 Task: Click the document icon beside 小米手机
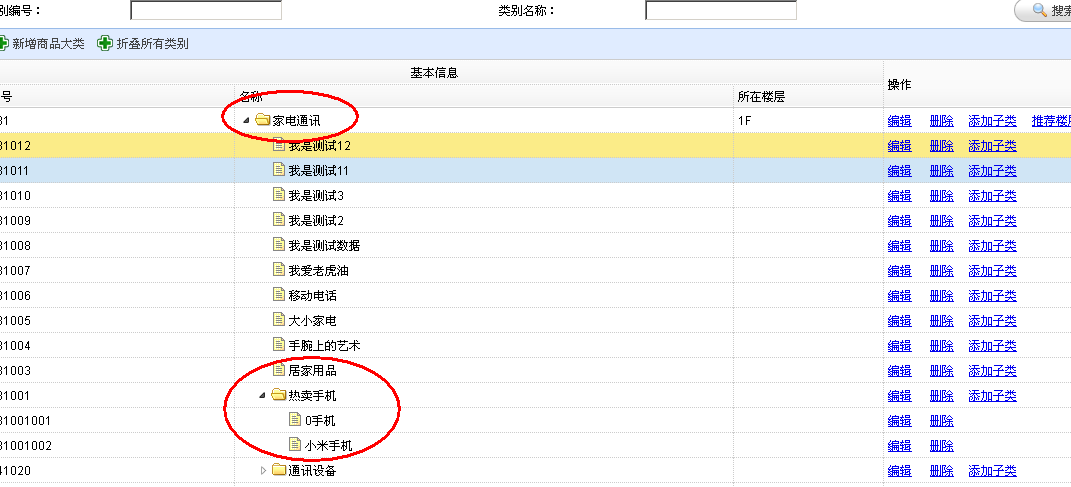coord(295,445)
